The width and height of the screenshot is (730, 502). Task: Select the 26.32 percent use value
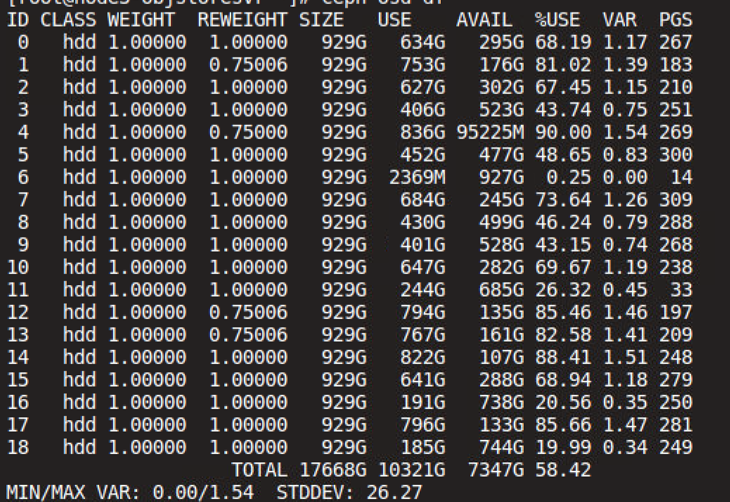(563, 290)
